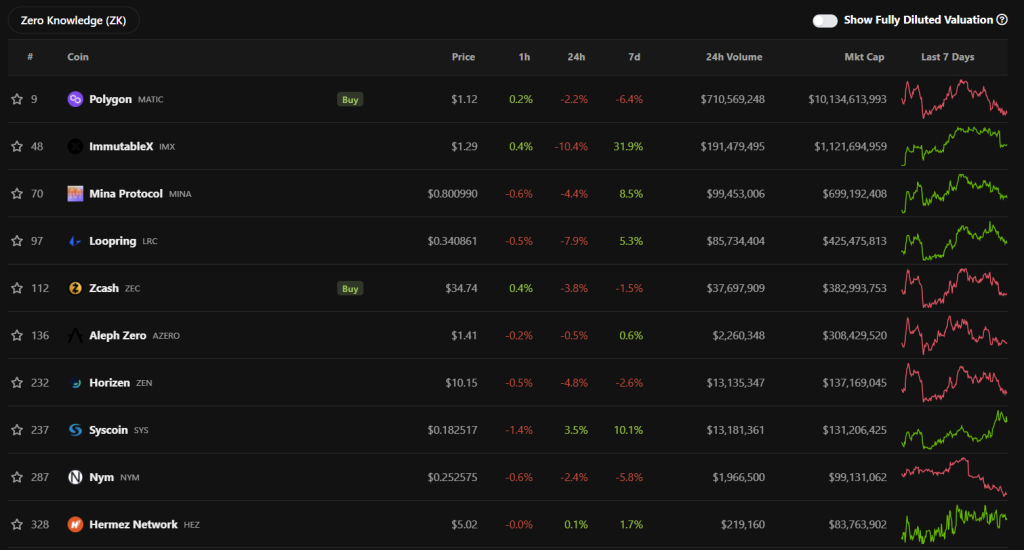This screenshot has width=1024, height=550.
Task: Mark Horizen as favorite with star
Action: click(17, 383)
